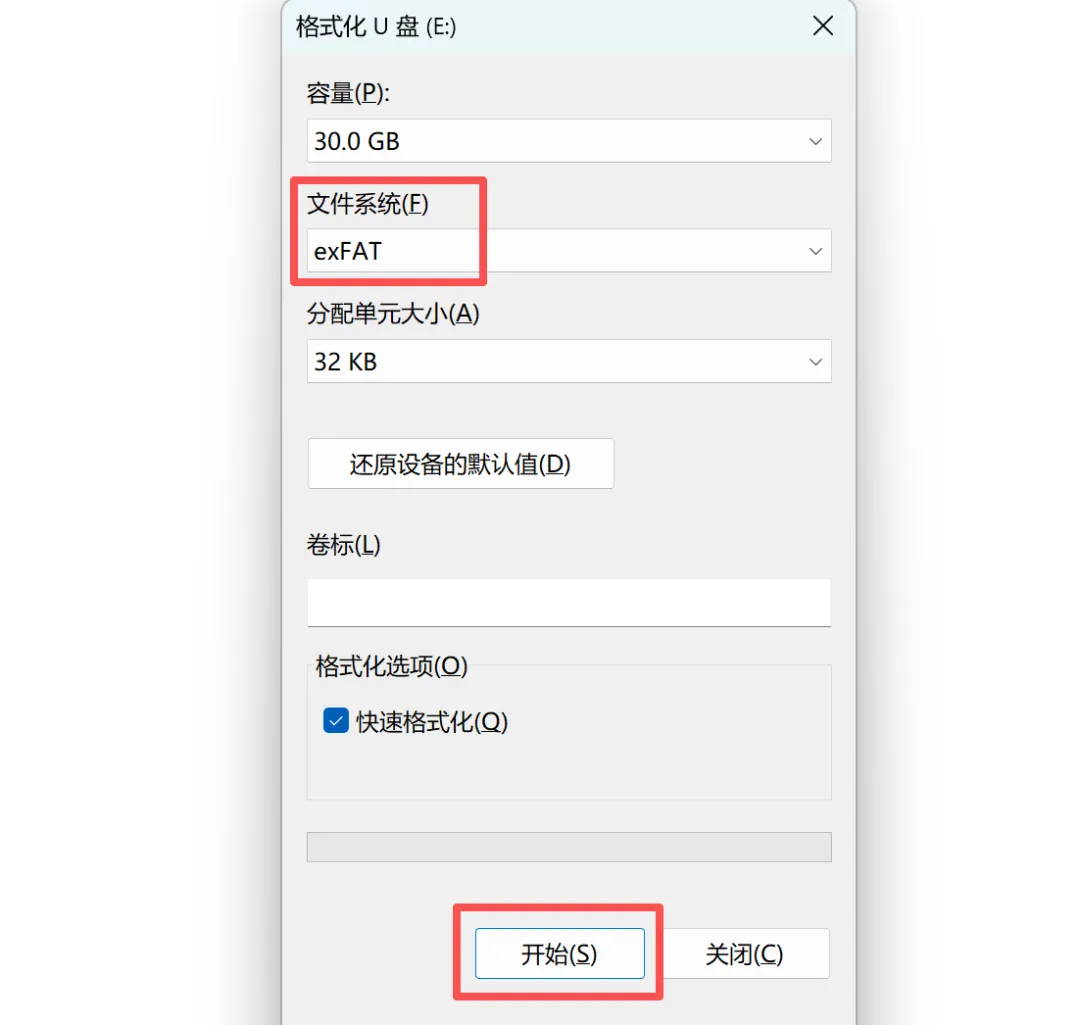
Task: Close the format dialog with the X icon
Action: 822,26
